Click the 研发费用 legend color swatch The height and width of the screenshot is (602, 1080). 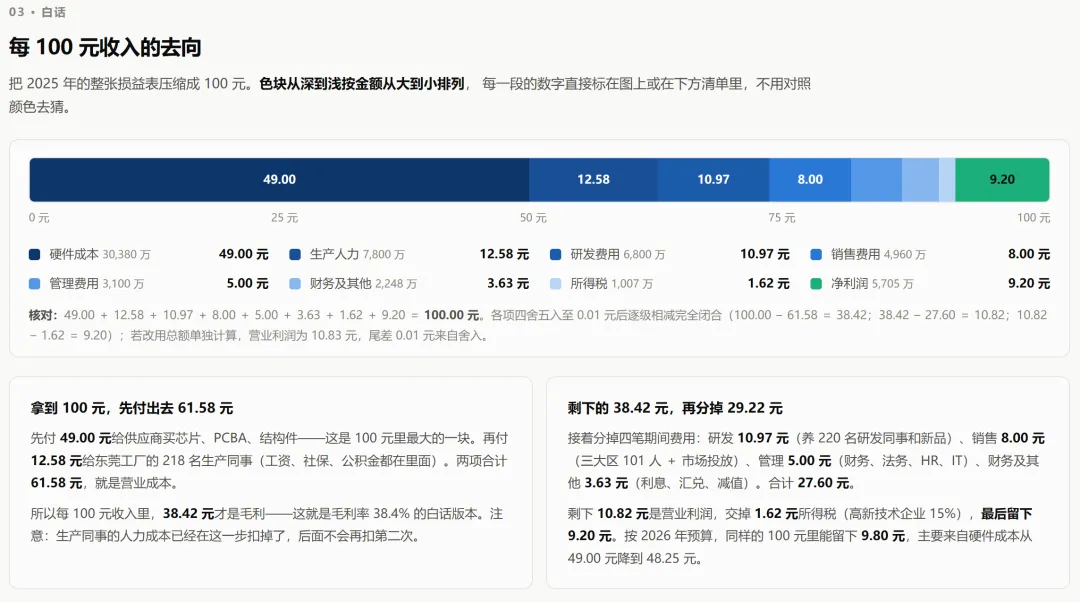click(x=555, y=254)
